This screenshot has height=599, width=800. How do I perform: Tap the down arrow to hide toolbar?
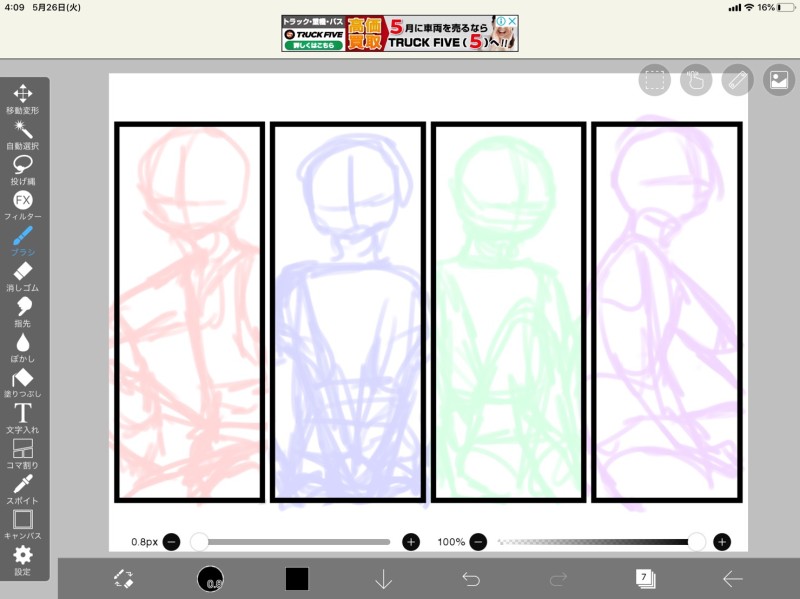(383, 580)
